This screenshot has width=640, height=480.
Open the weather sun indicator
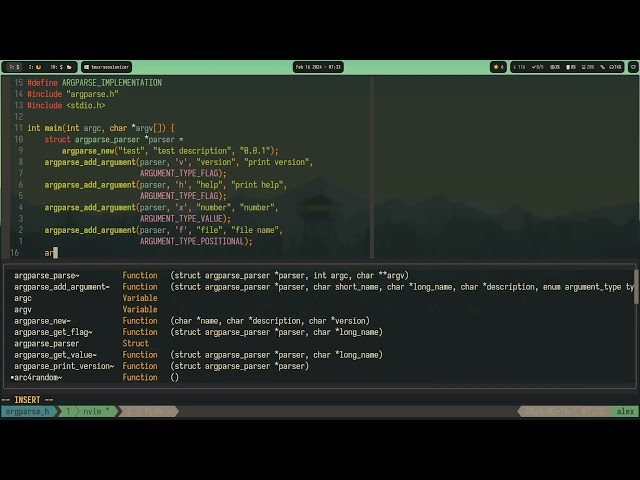click(x=498, y=67)
